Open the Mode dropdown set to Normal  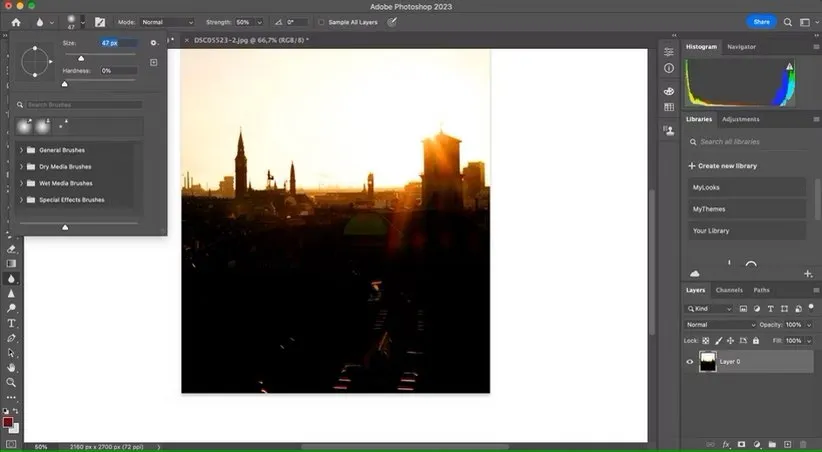click(166, 21)
